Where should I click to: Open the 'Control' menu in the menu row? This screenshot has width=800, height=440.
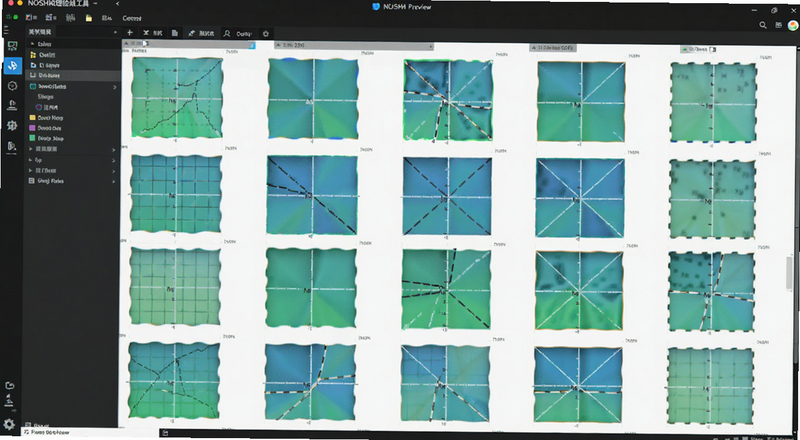(x=132, y=18)
